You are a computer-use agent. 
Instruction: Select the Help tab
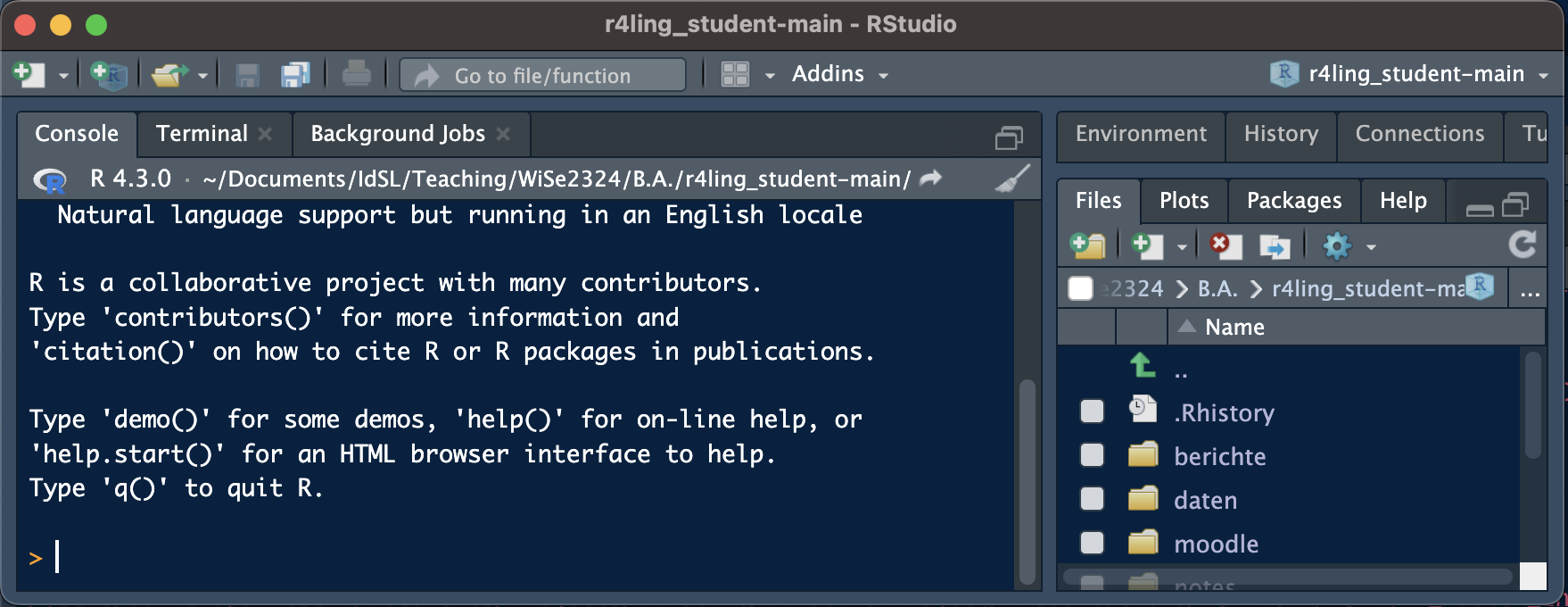click(x=1403, y=201)
